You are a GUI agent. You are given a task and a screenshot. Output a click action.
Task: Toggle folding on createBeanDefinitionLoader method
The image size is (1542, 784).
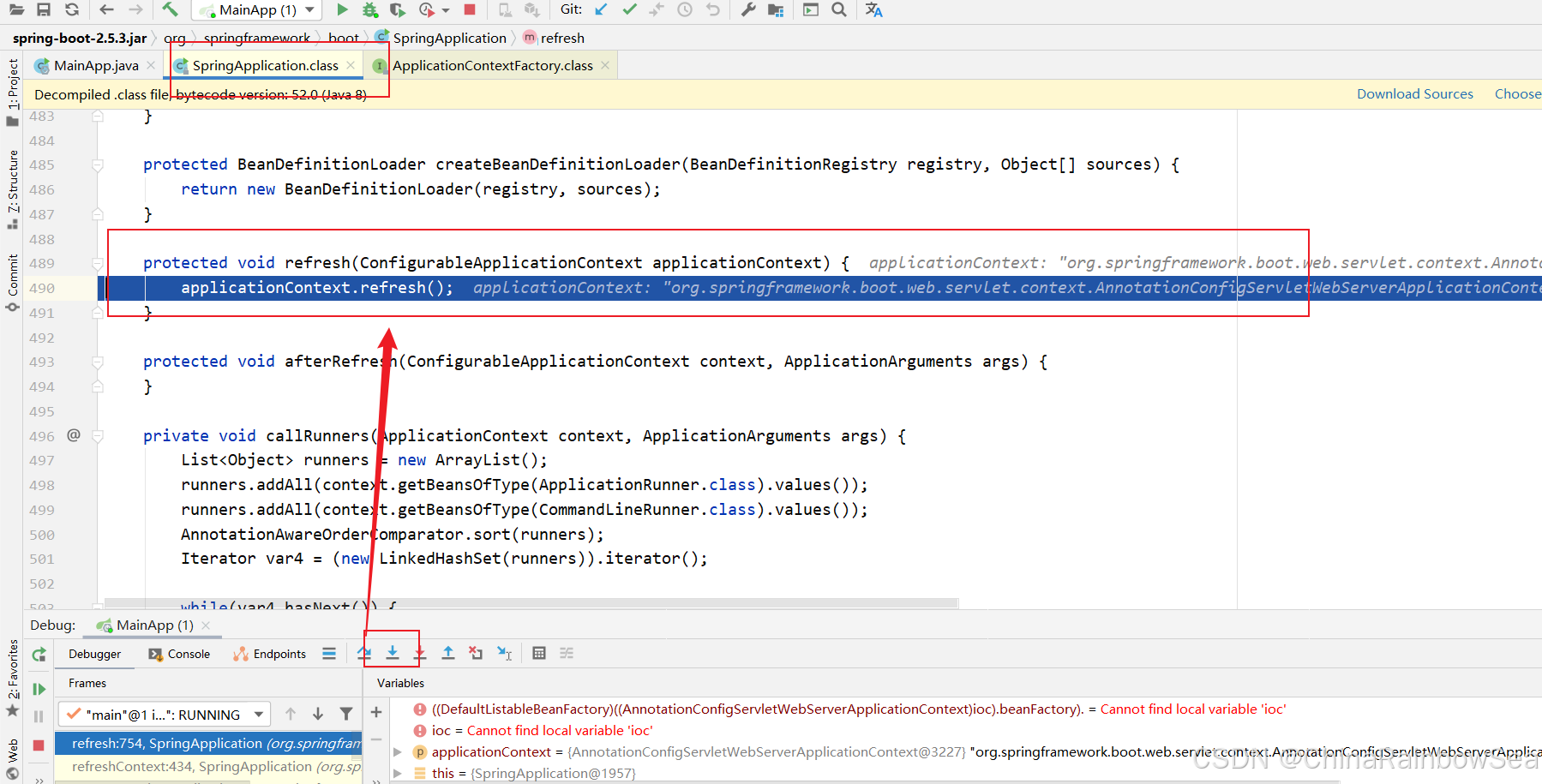98,165
